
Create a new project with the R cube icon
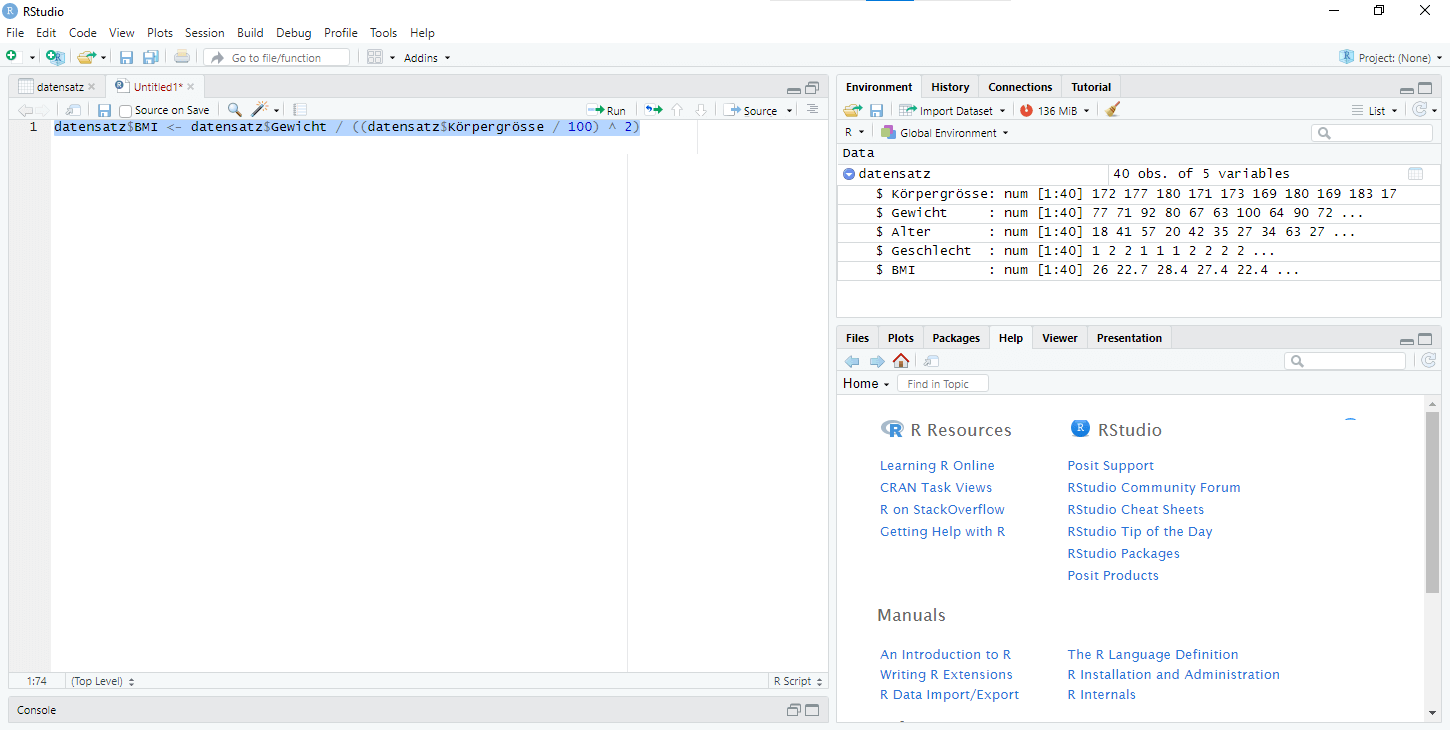click(x=55, y=57)
